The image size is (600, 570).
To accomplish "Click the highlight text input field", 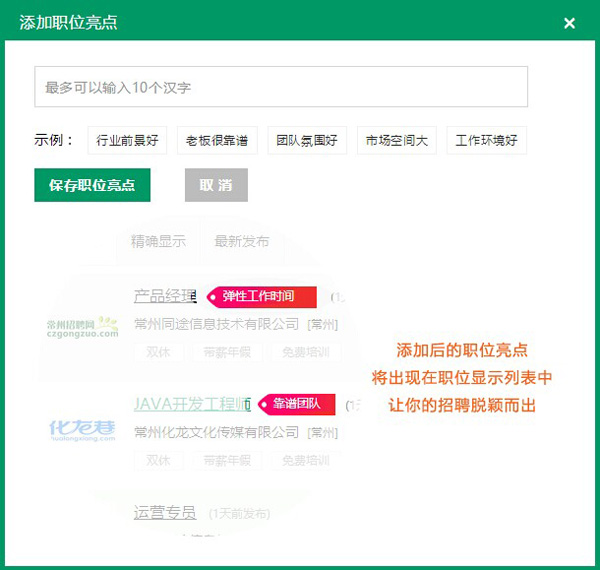I will click(x=281, y=87).
